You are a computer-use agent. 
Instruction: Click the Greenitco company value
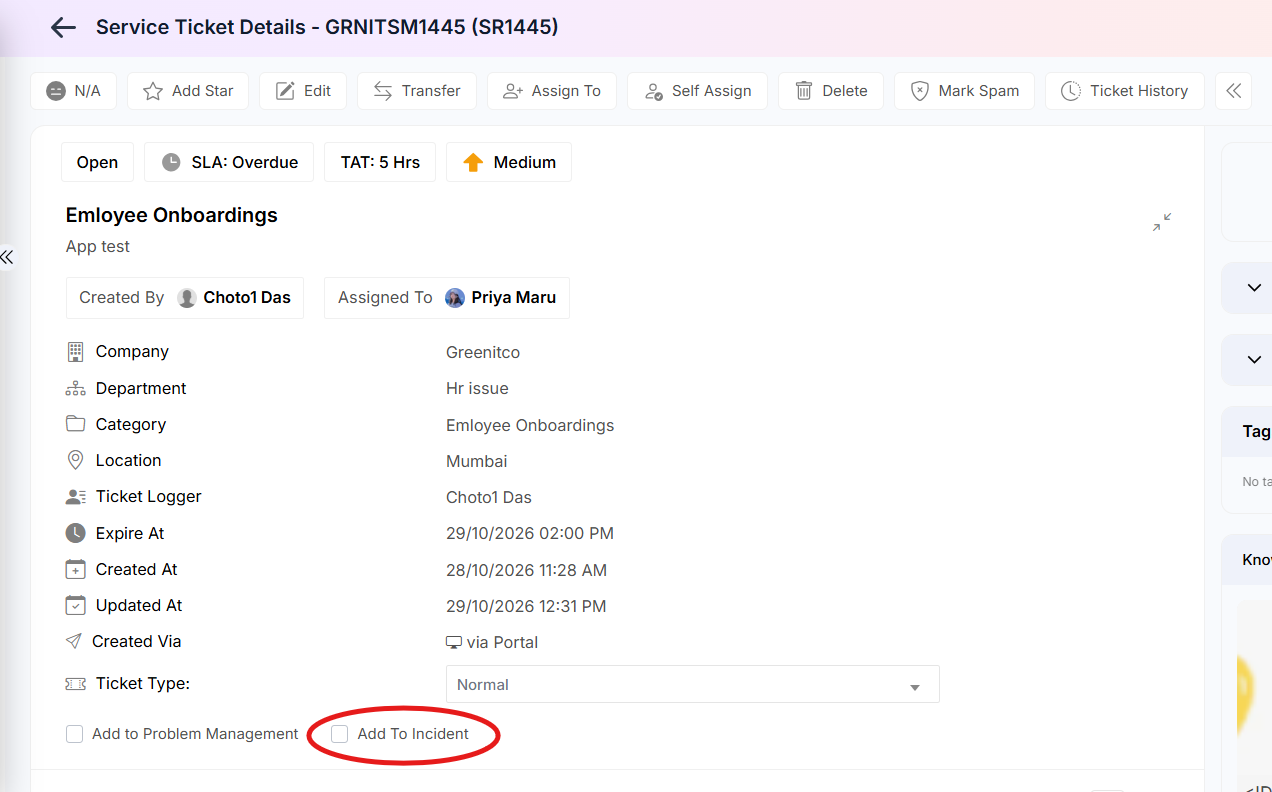[483, 352]
